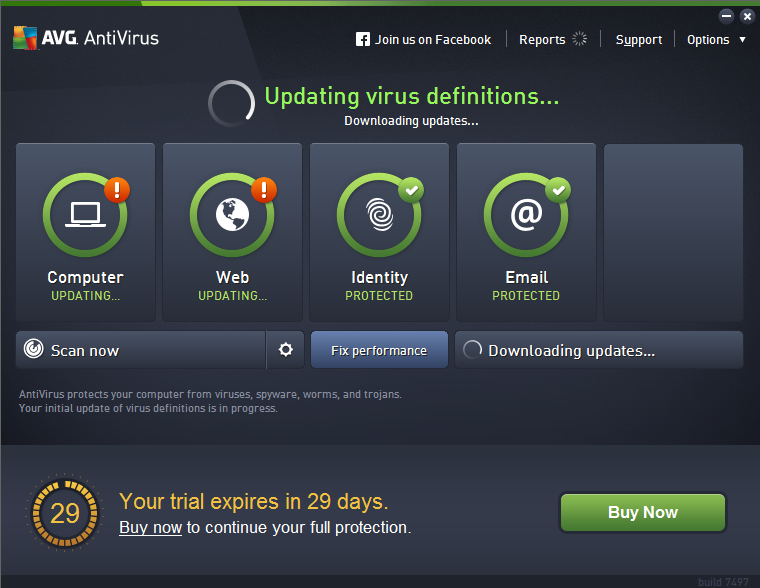Click the Computer tile orange warning badge
Image resolution: width=760 pixels, height=588 pixels.
point(117,190)
